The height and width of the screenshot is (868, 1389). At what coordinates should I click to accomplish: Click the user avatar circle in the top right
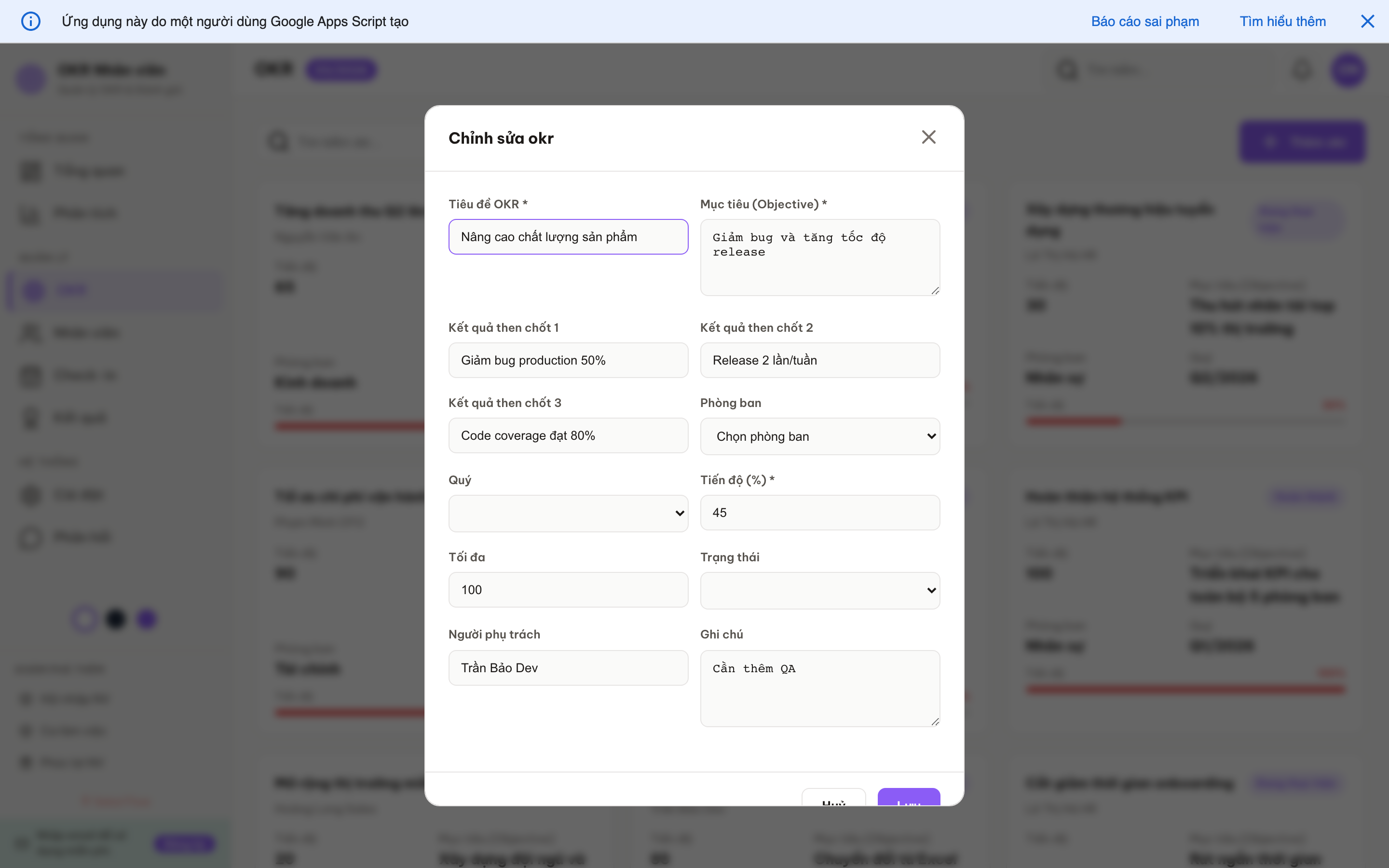(1348, 70)
